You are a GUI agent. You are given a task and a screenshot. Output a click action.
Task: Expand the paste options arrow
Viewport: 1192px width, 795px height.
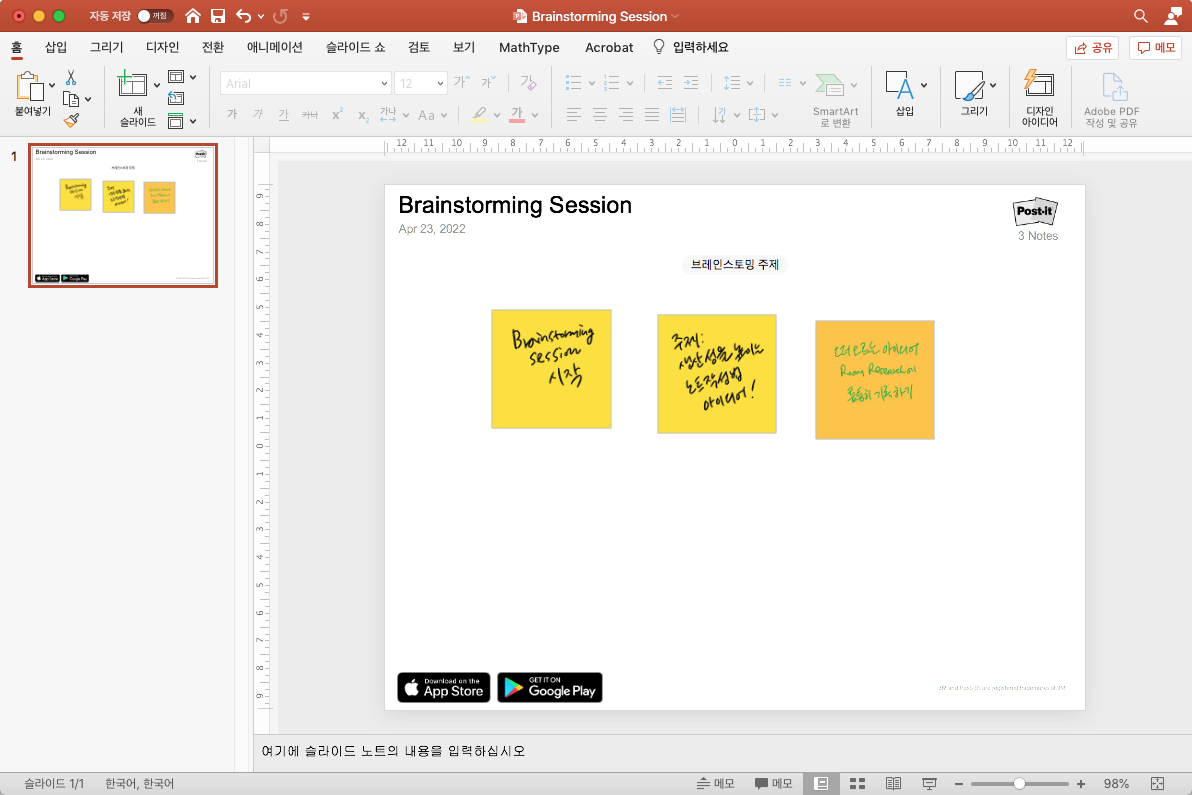click(52, 85)
